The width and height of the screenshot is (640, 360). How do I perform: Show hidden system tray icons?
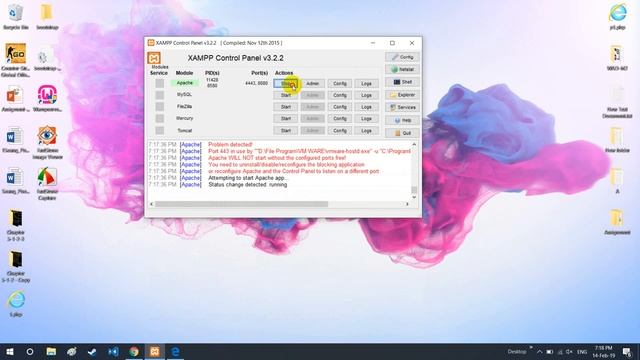tap(540, 352)
